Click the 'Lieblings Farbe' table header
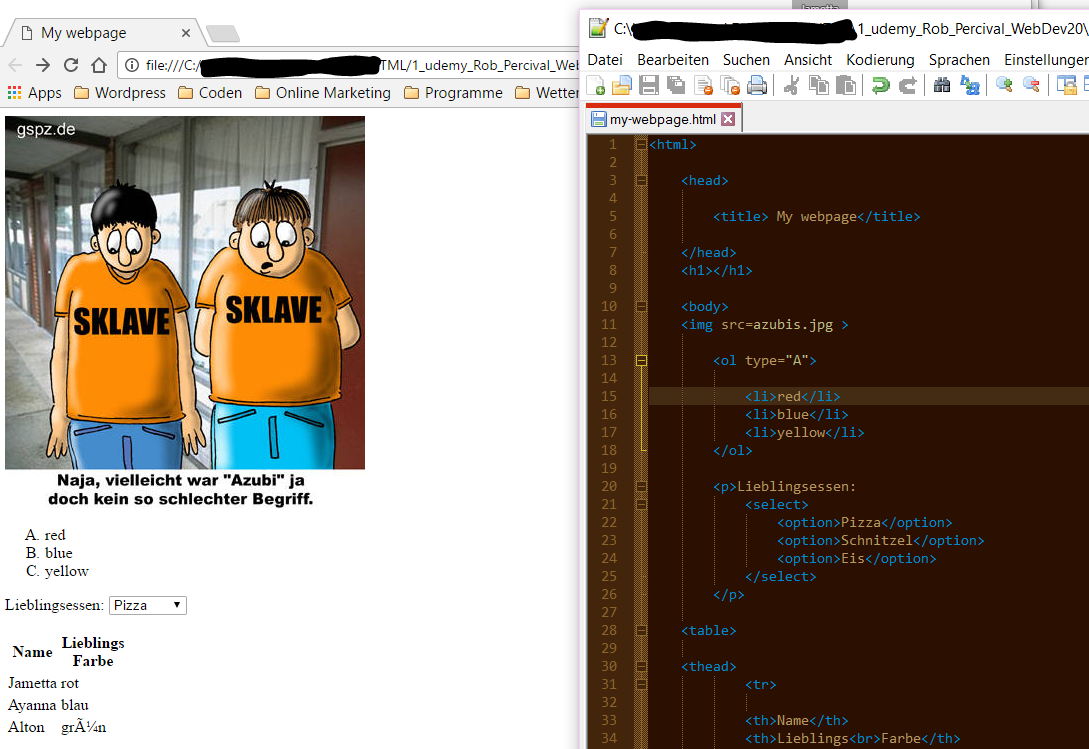Screen dimensions: 1089x749 pyautogui.click(x=93, y=652)
